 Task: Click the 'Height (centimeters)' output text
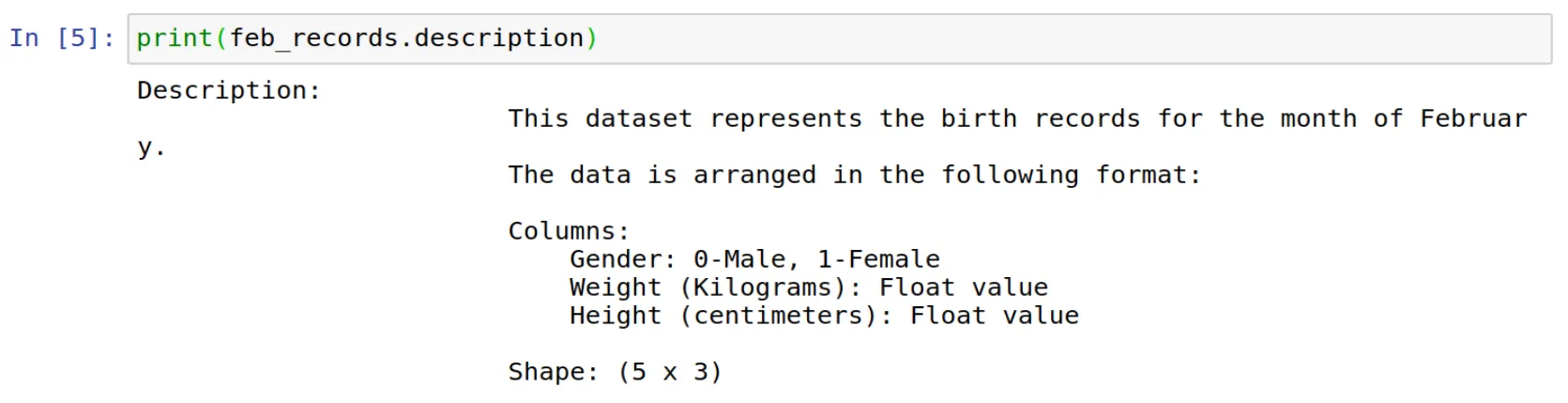[x=731, y=316]
